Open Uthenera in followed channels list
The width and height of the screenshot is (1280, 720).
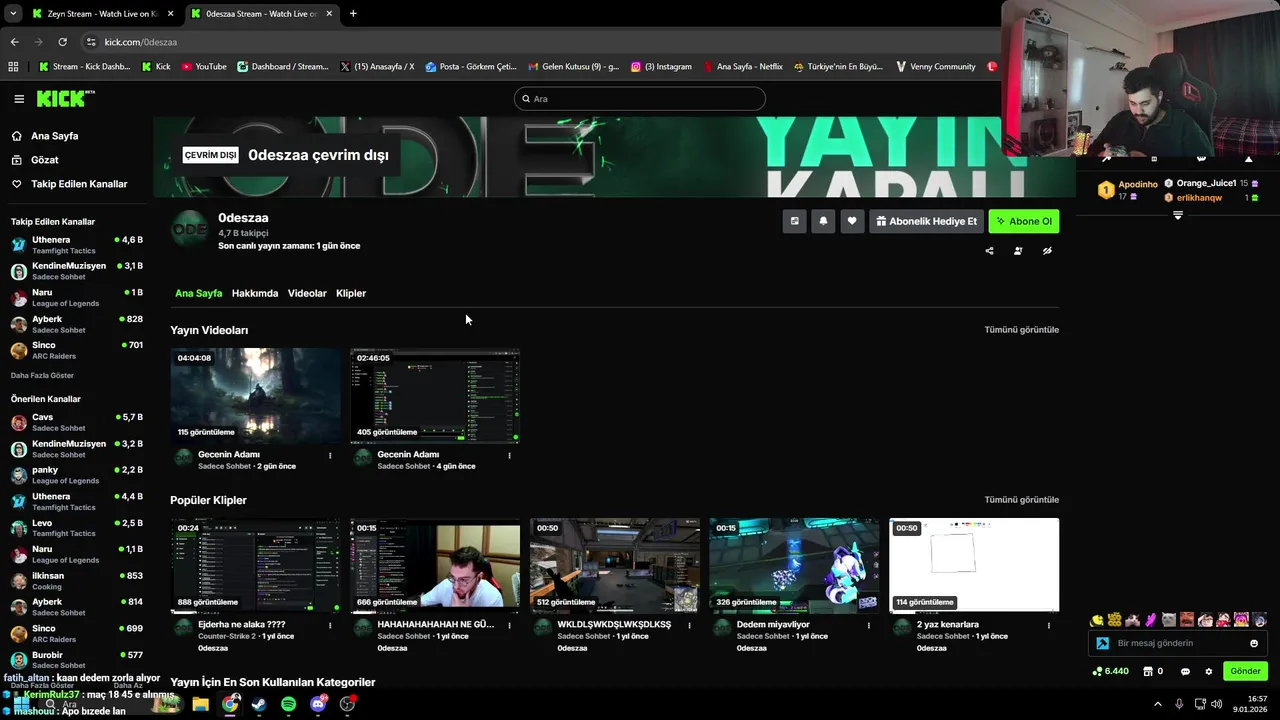pyautogui.click(x=77, y=245)
